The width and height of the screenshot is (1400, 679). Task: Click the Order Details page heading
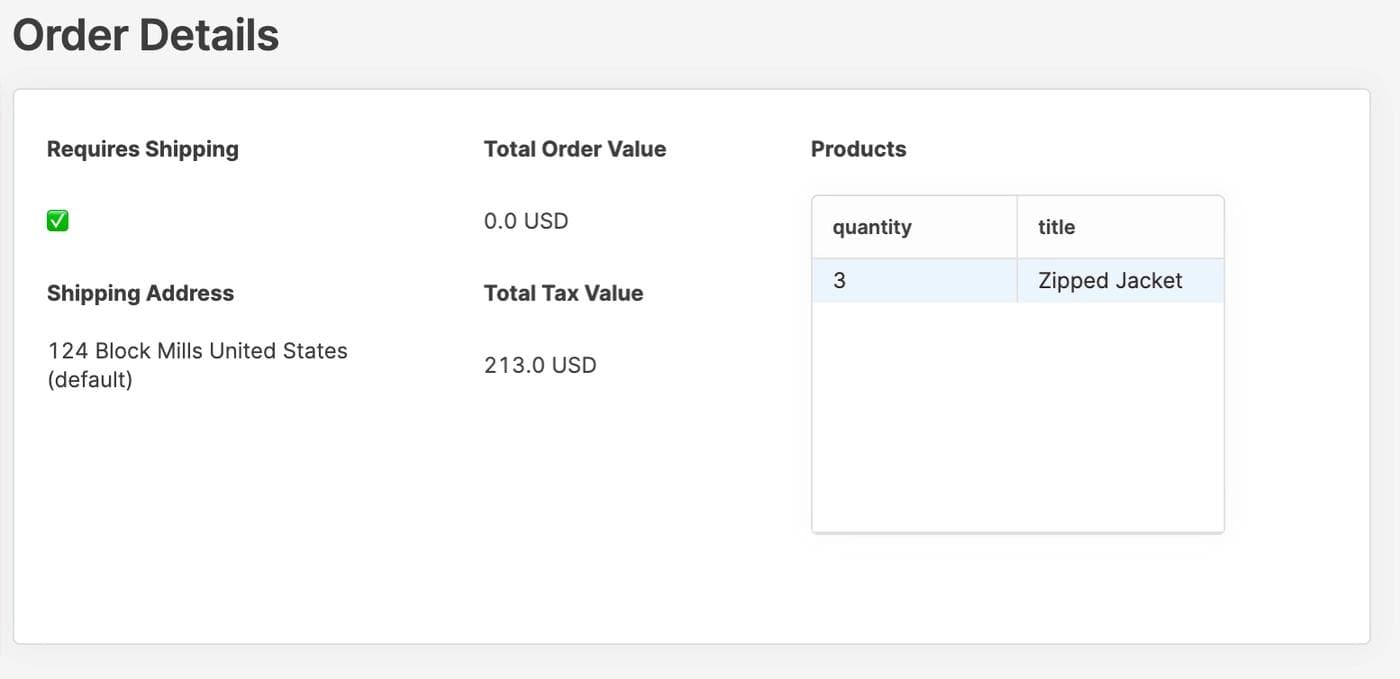pos(146,36)
